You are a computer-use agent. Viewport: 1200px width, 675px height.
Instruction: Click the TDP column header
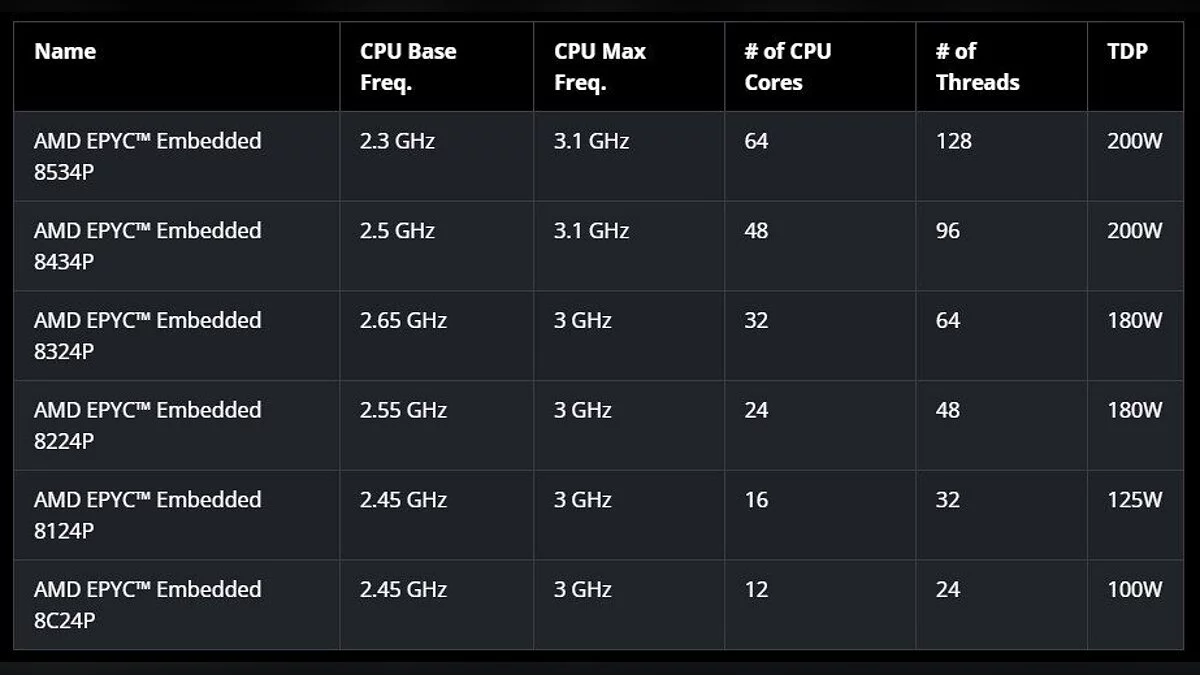[x=1127, y=51]
